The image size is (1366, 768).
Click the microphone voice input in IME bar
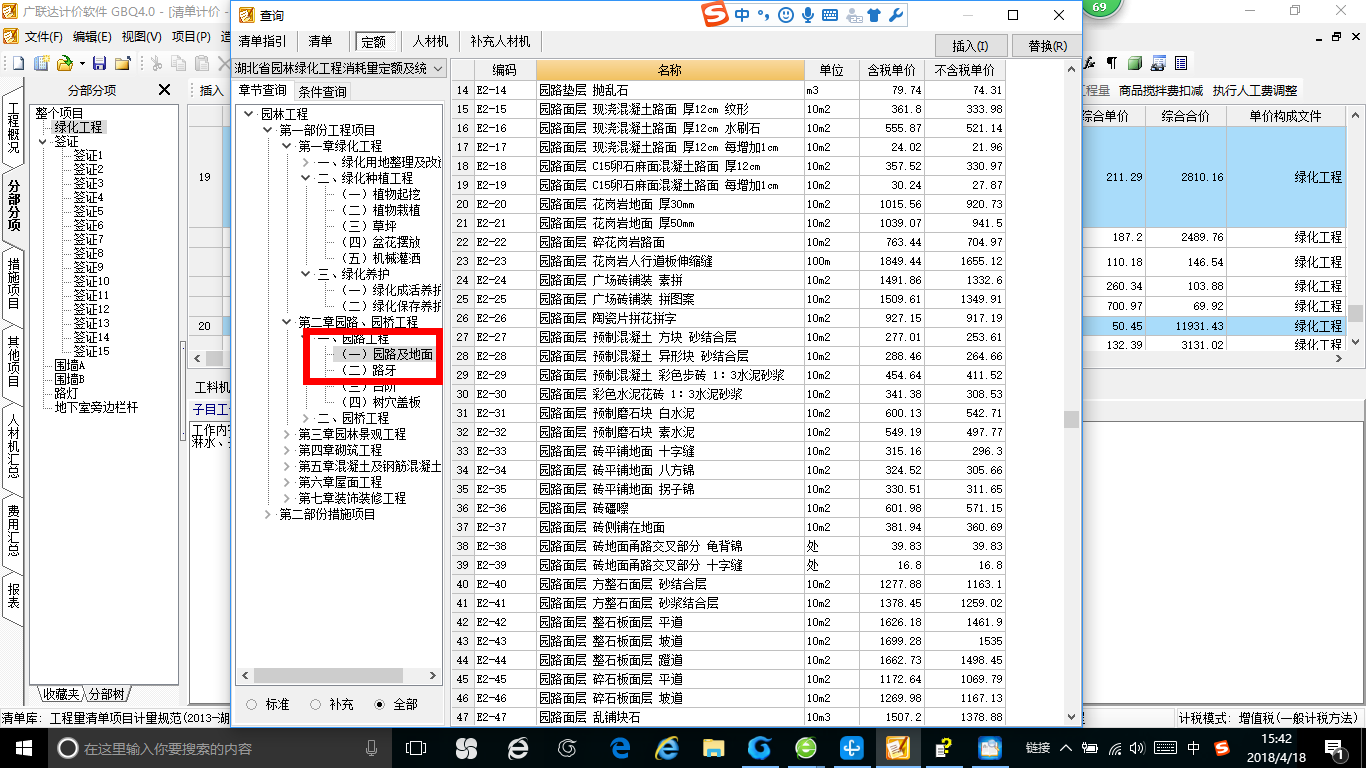click(x=807, y=15)
